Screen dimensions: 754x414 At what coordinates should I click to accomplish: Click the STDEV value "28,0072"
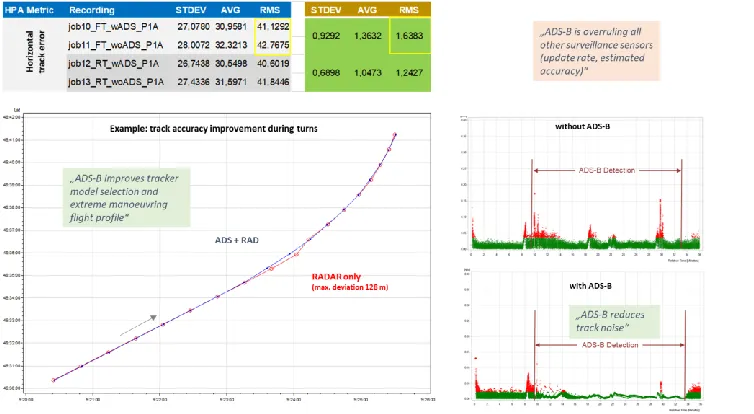[x=193, y=45]
